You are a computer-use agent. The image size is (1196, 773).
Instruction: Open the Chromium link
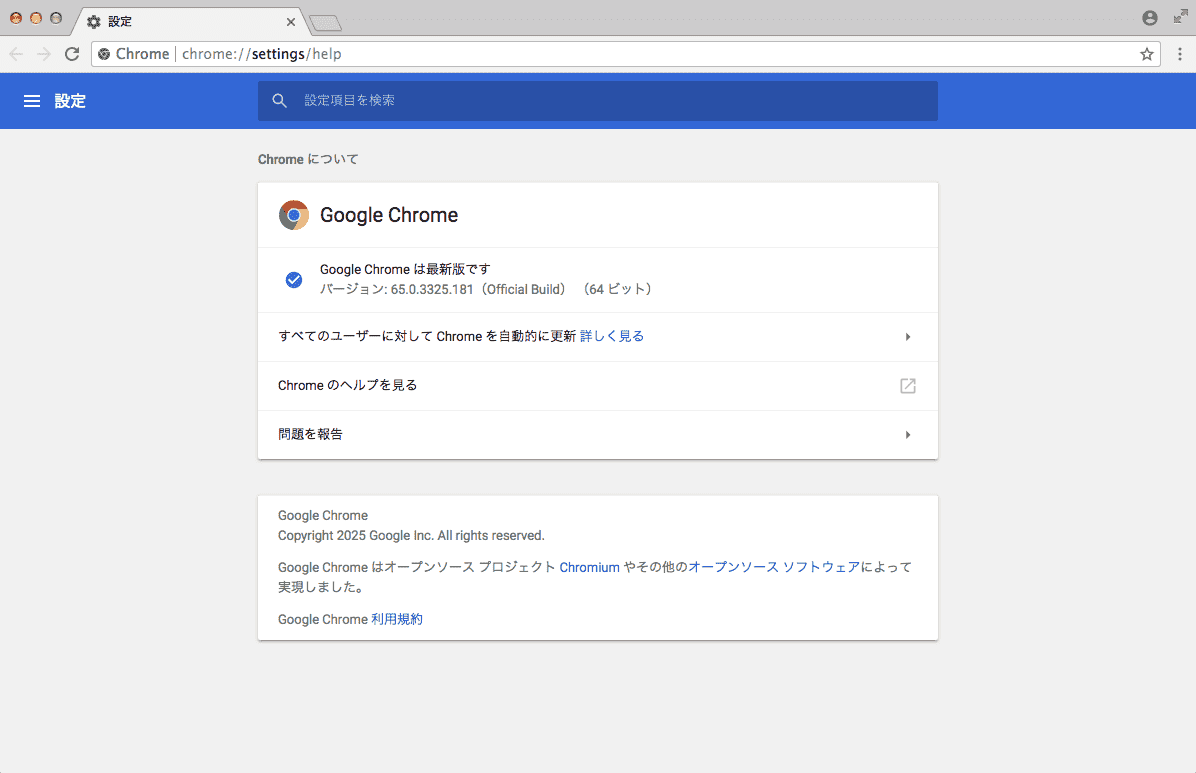(x=590, y=568)
